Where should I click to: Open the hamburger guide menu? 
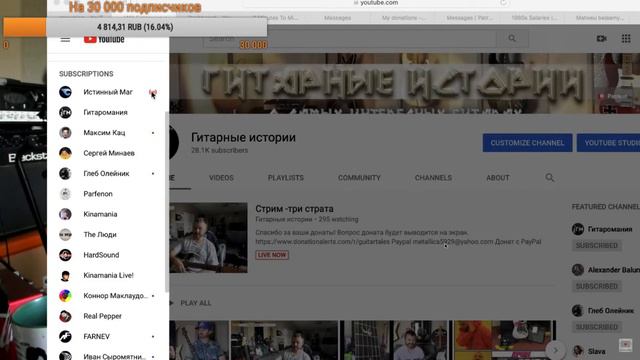point(65,40)
